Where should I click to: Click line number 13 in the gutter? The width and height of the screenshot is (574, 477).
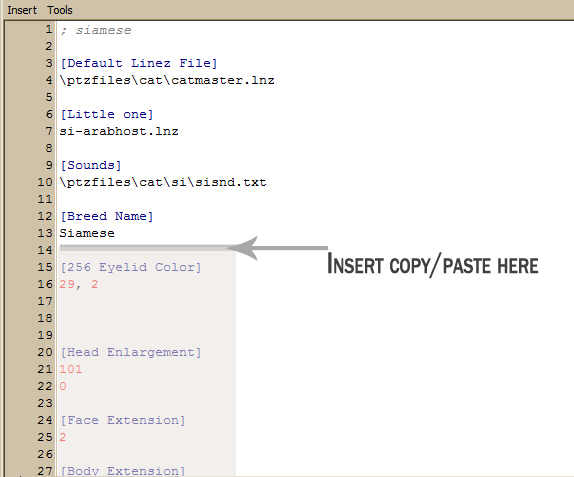tap(45, 233)
